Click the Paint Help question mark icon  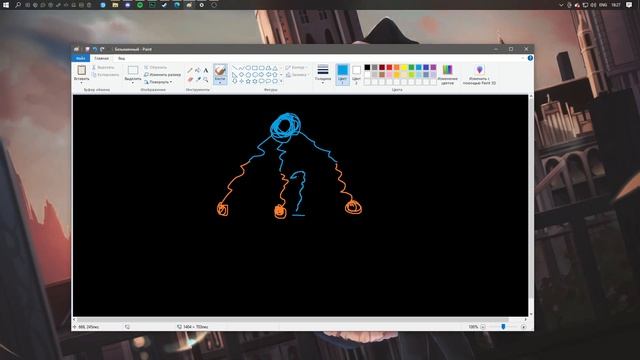[x=530, y=58]
